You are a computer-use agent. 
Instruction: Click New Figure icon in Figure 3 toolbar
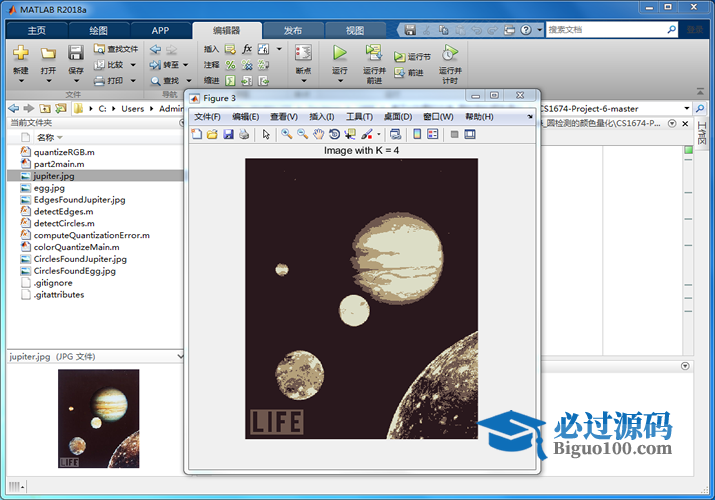[x=197, y=134]
